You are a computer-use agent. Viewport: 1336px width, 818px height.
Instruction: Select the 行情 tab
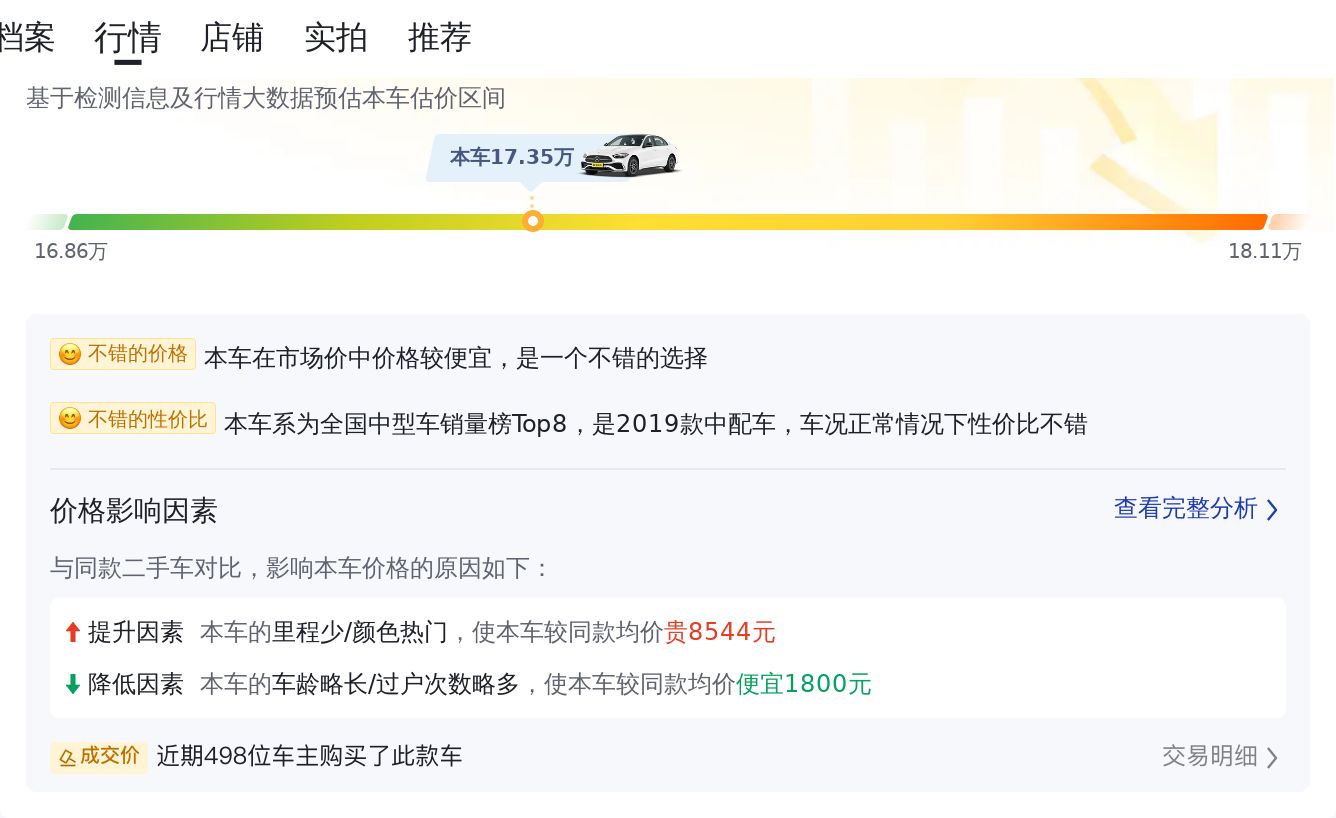[x=128, y=38]
